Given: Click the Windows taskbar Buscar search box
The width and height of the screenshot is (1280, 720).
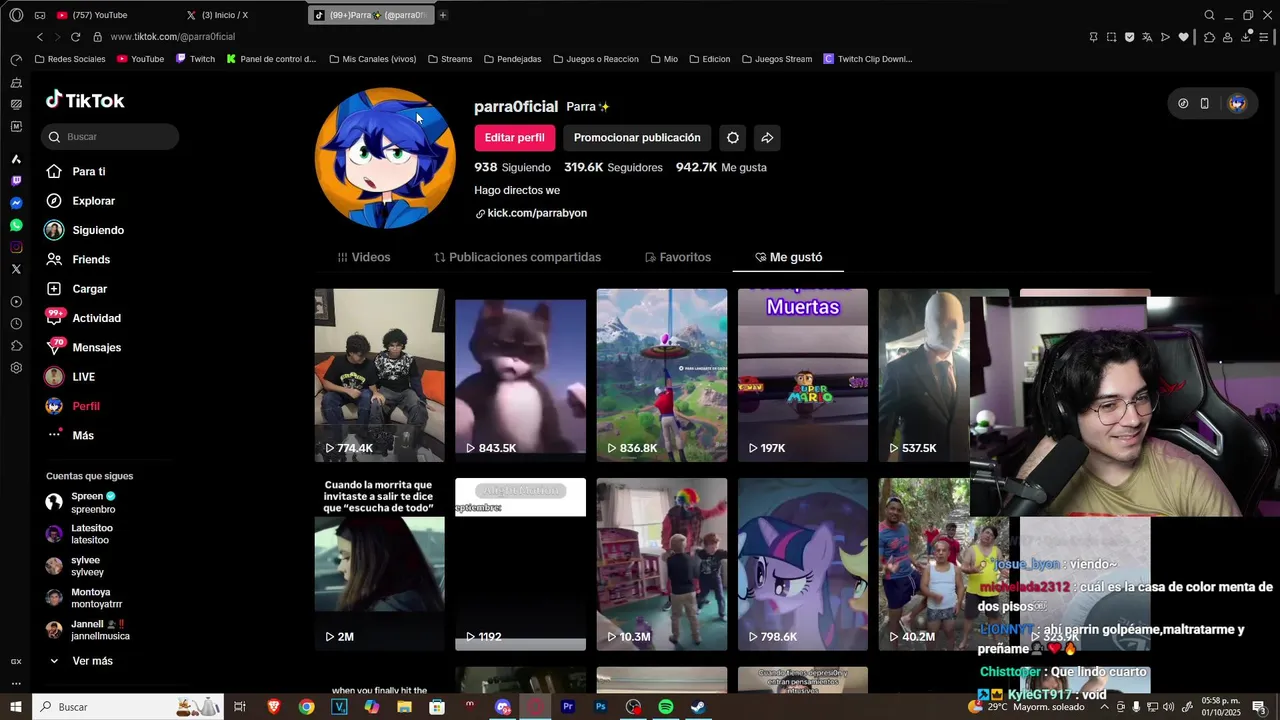Looking at the screenshot, I should 130,707.
